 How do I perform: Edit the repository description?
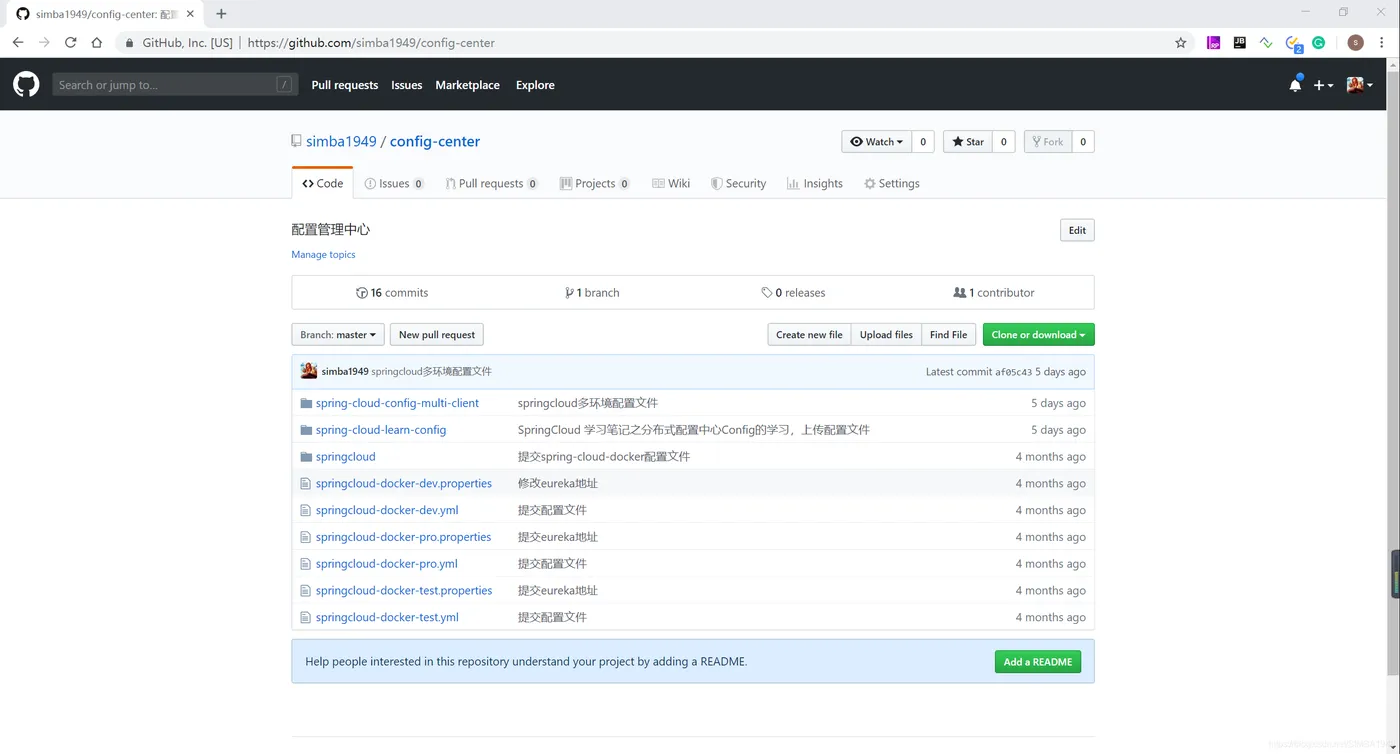tap(1077, 230)
